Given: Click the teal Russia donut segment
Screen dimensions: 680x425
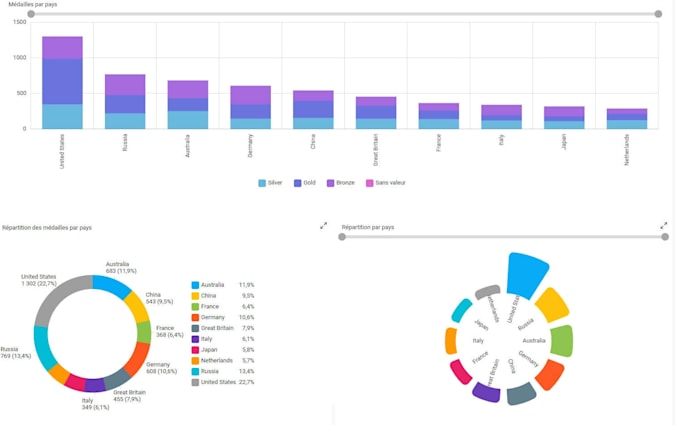Looking at the screenshot, I should (x=42, y=347).
